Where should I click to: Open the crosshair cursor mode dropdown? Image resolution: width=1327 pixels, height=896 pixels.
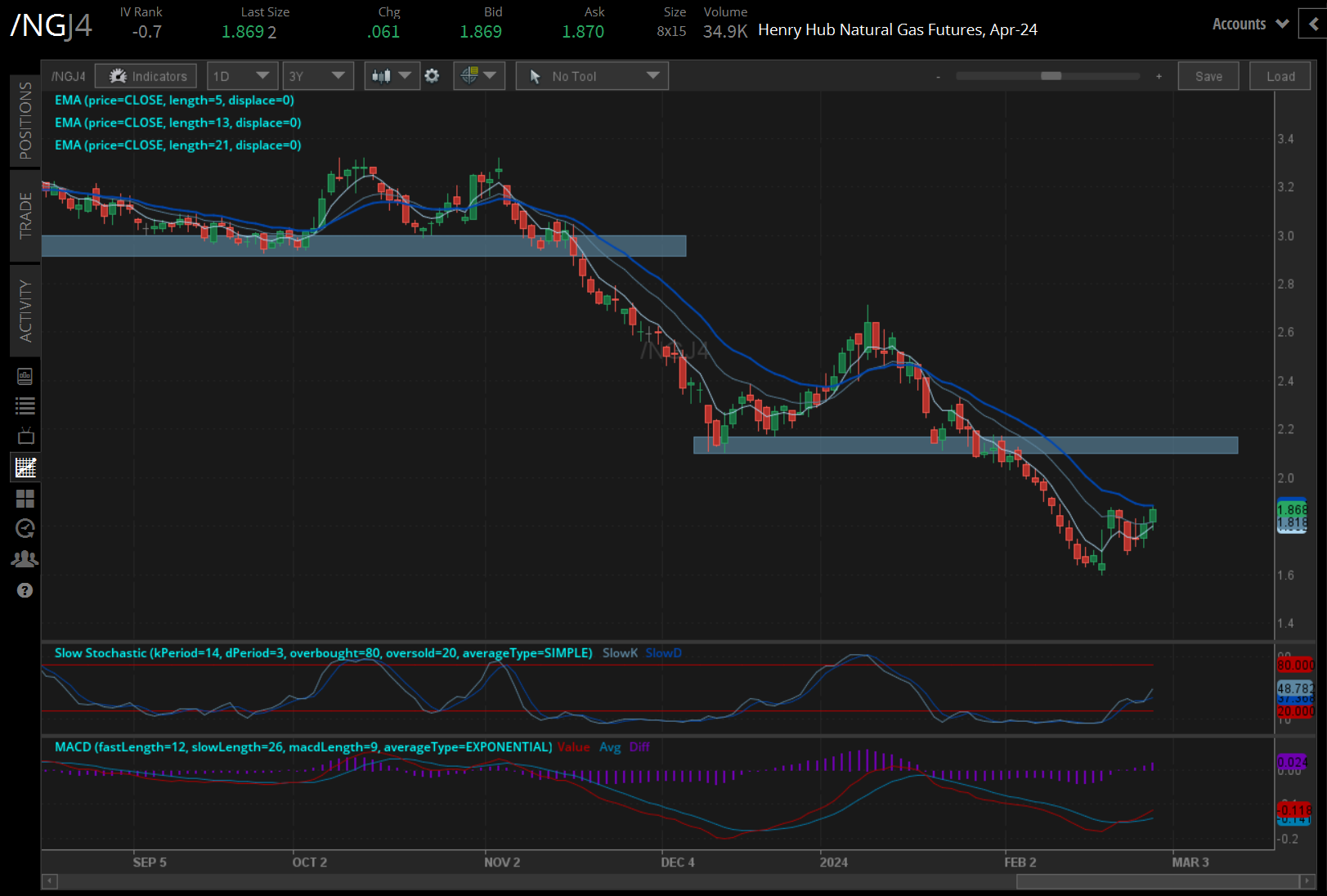[478, 76]
